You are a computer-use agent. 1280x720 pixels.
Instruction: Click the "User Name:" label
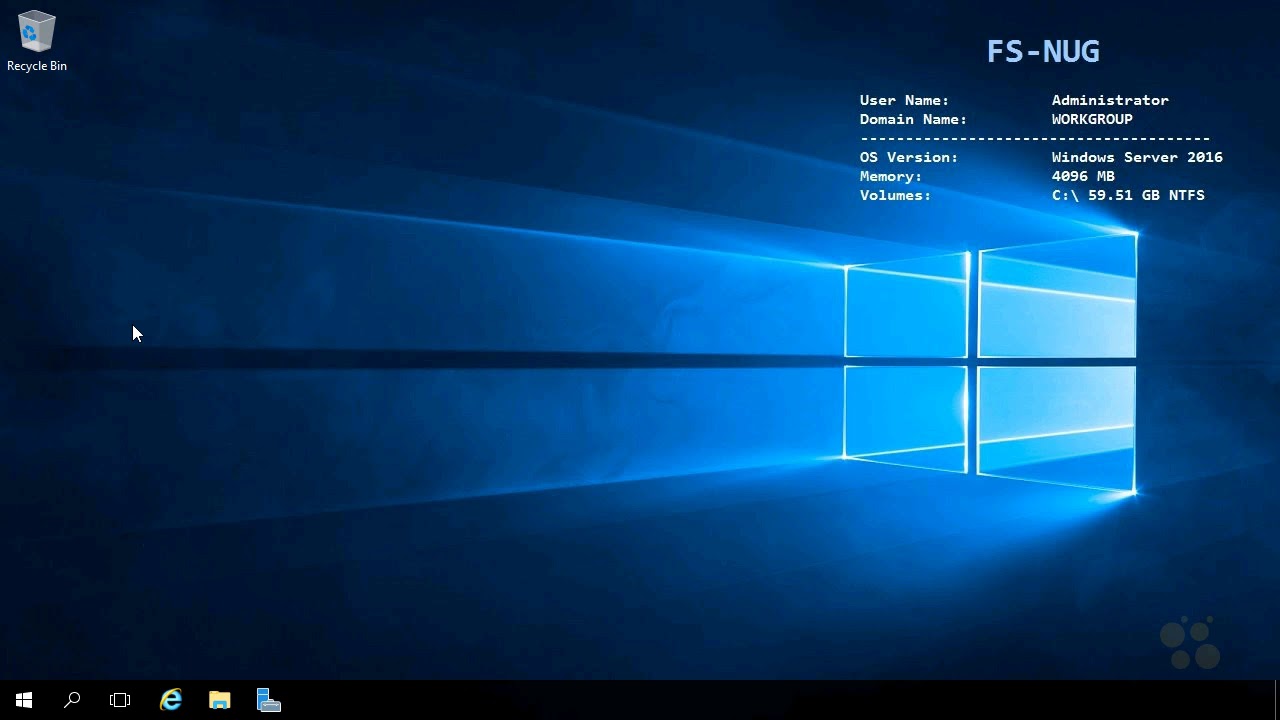coord(904,100)
